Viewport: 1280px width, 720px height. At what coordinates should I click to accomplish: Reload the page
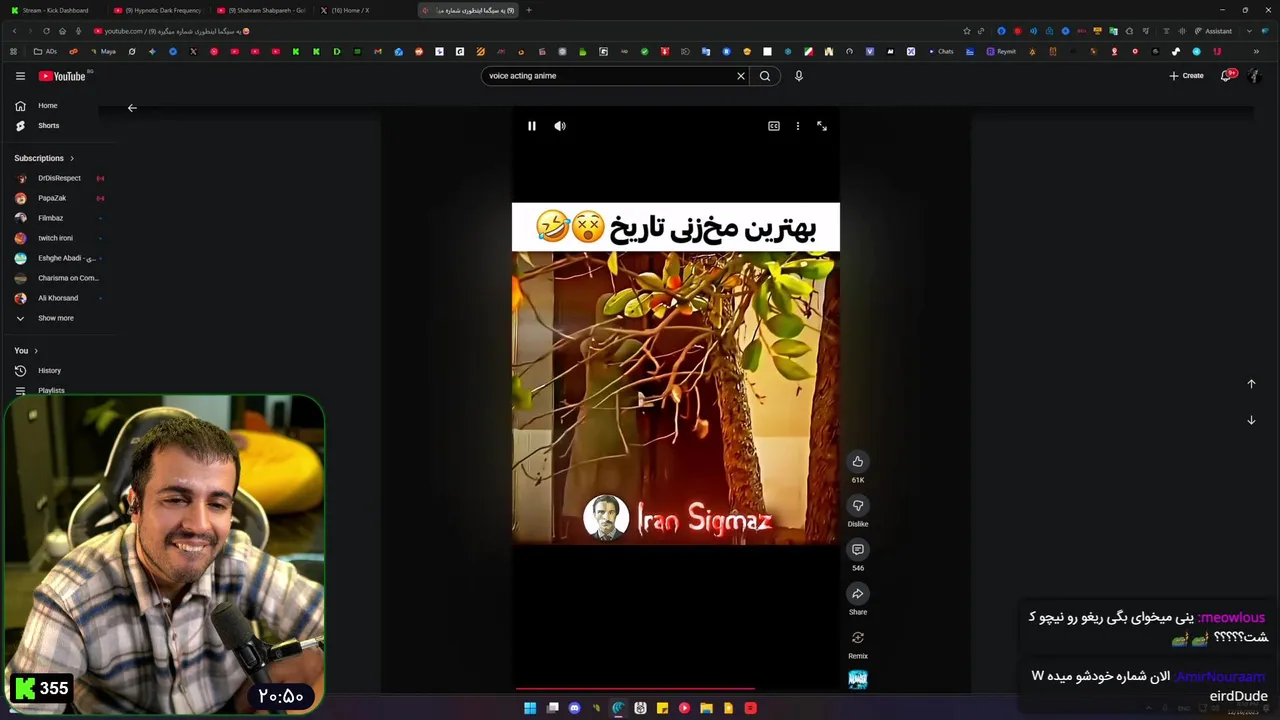[x=45, y=31]
